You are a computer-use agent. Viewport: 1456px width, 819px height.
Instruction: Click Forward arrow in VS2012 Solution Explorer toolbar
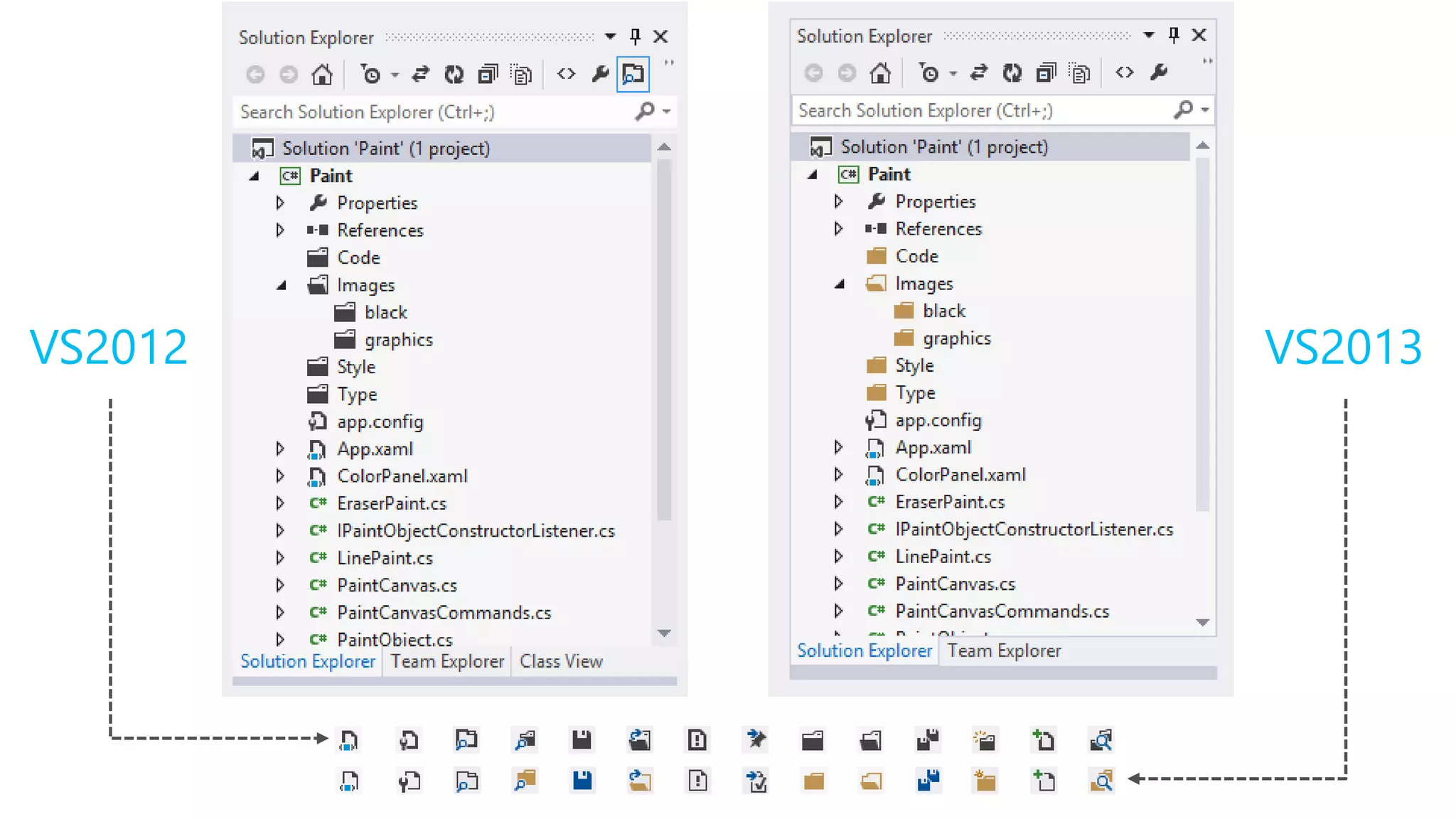(x=289, y=74)
